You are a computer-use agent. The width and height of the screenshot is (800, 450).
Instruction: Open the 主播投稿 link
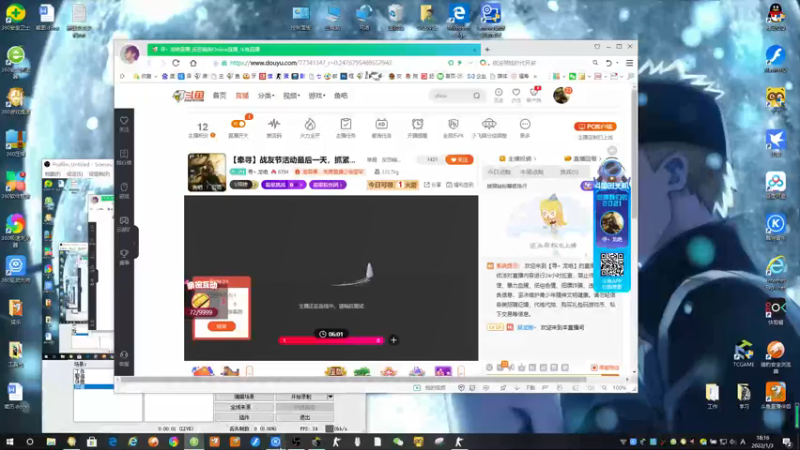coord(518,159)
